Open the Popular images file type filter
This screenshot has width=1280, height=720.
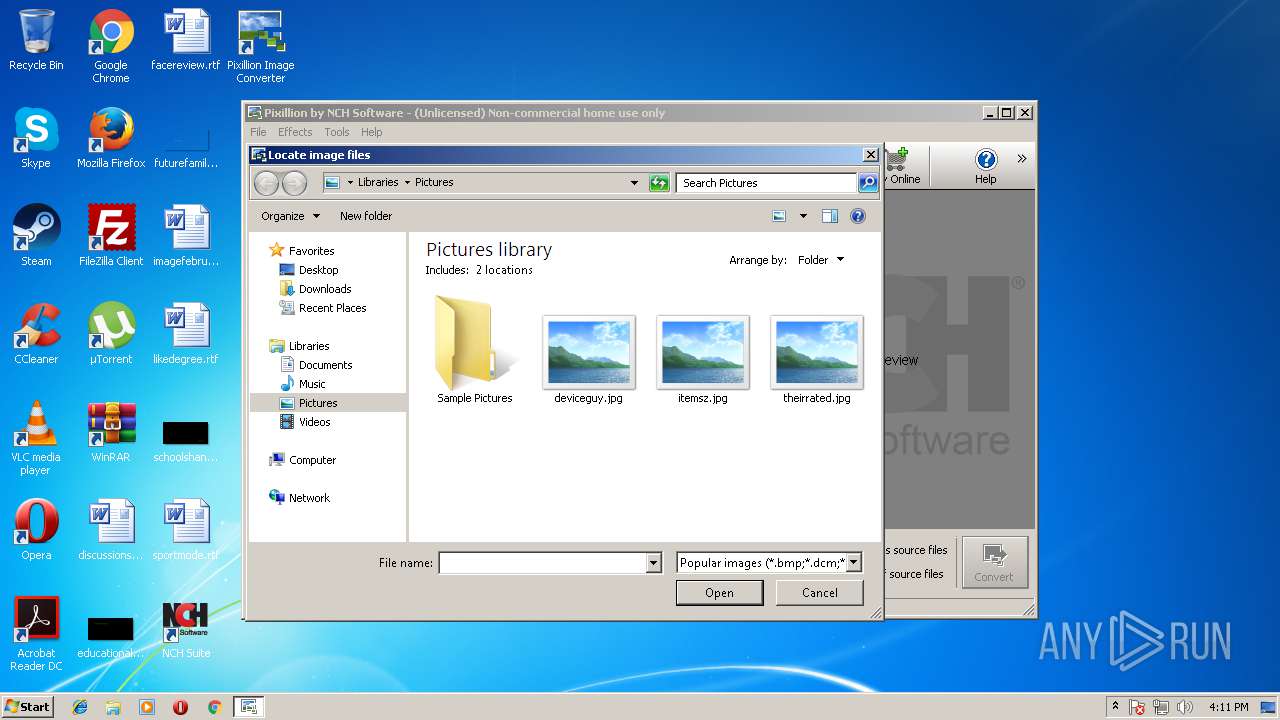pyautogui.click(x=769, y=563)
